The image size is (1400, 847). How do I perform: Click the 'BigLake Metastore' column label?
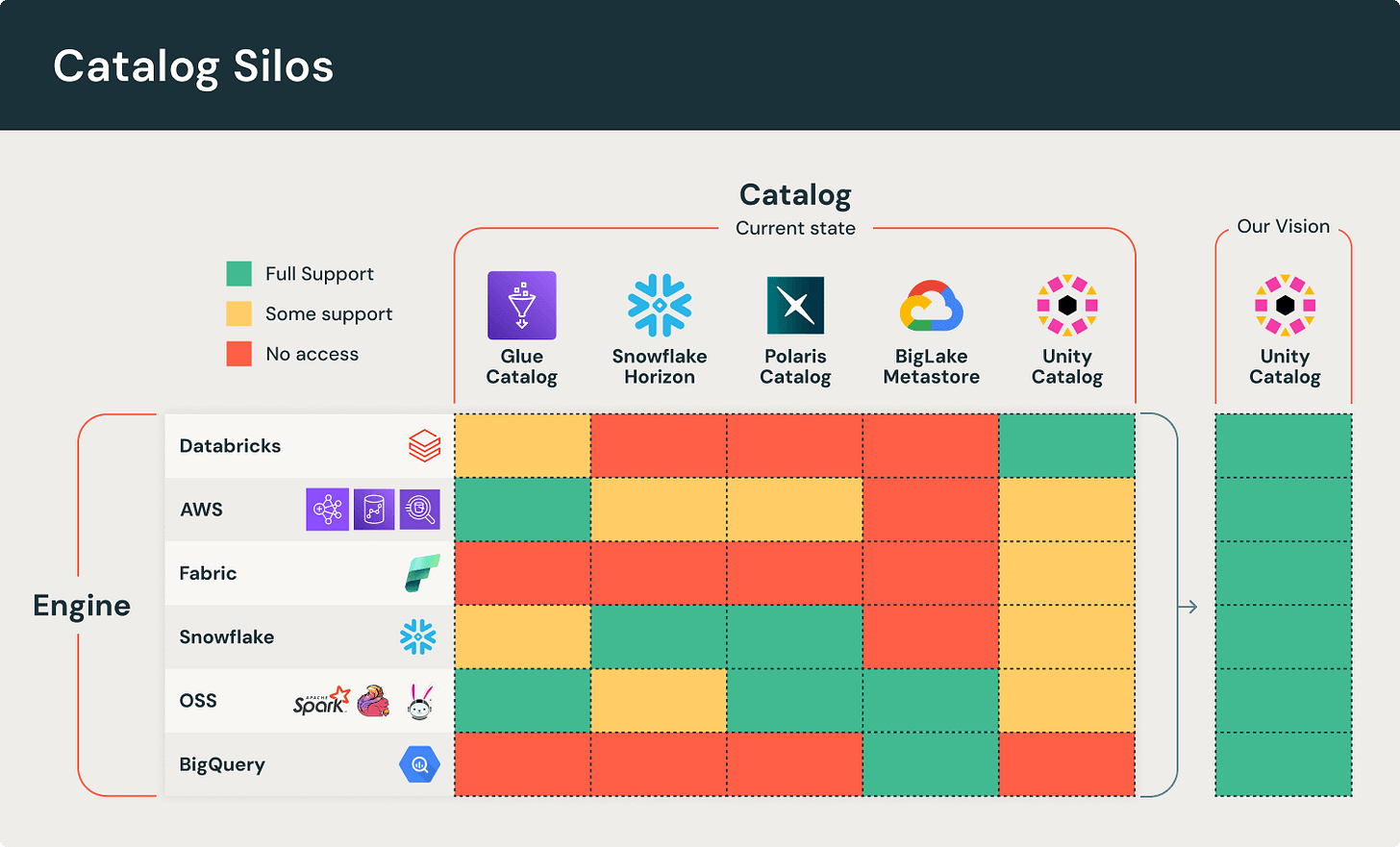pos(932,366)
